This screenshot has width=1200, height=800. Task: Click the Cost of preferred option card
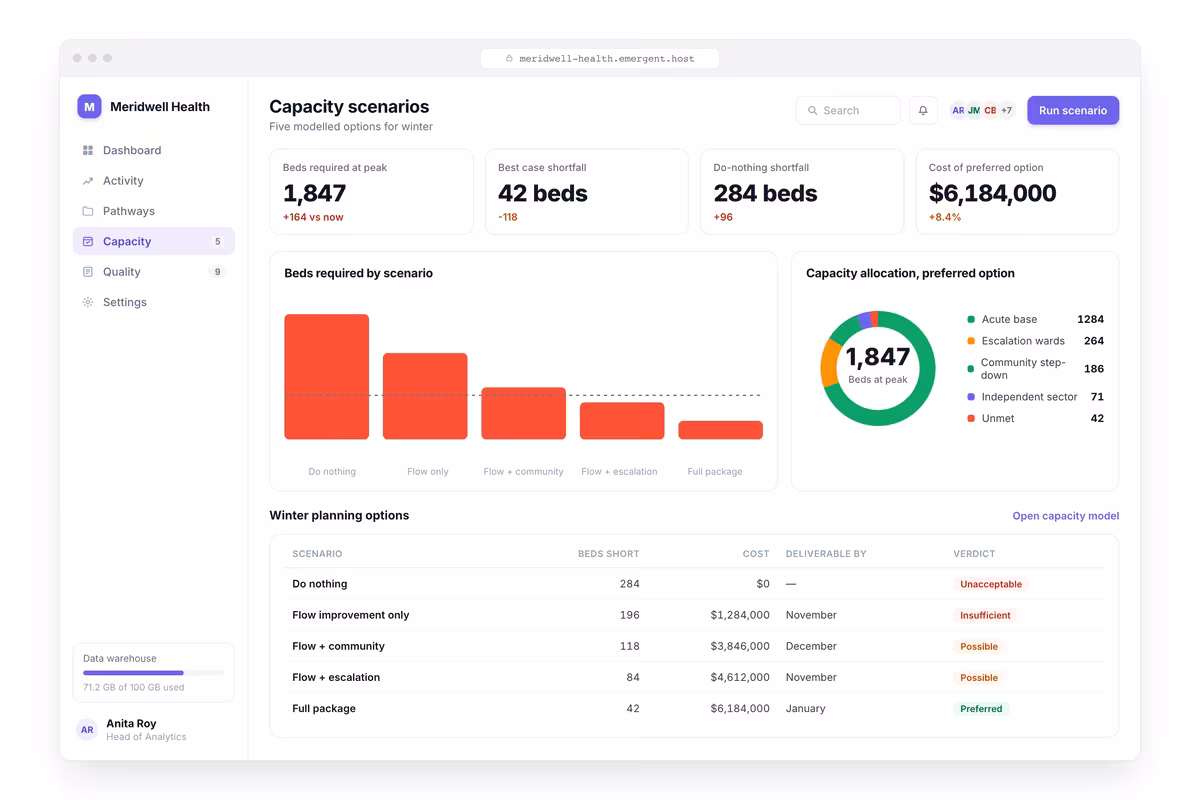(x=1017, y=192)
